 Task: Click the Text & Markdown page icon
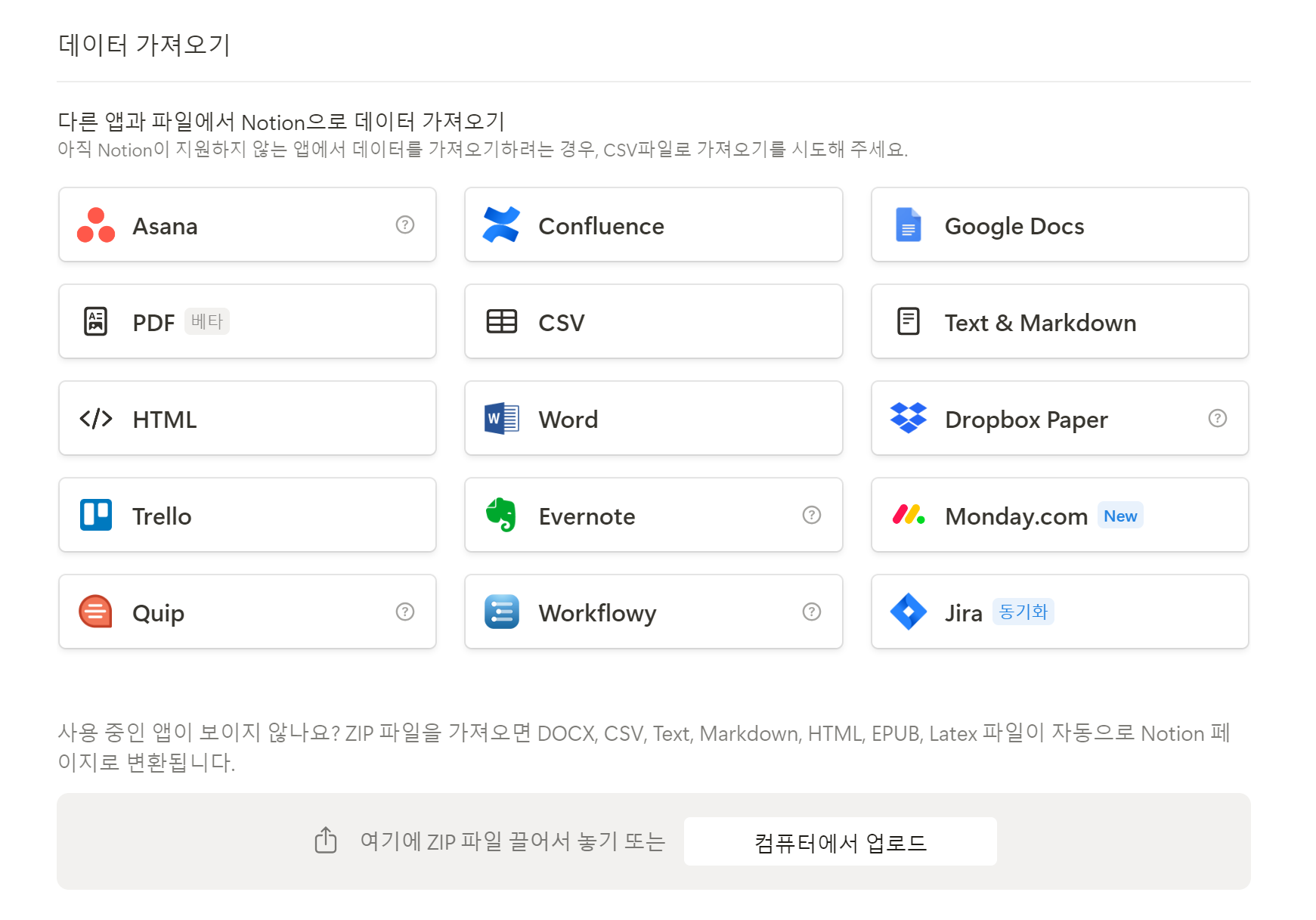point(908,322)
